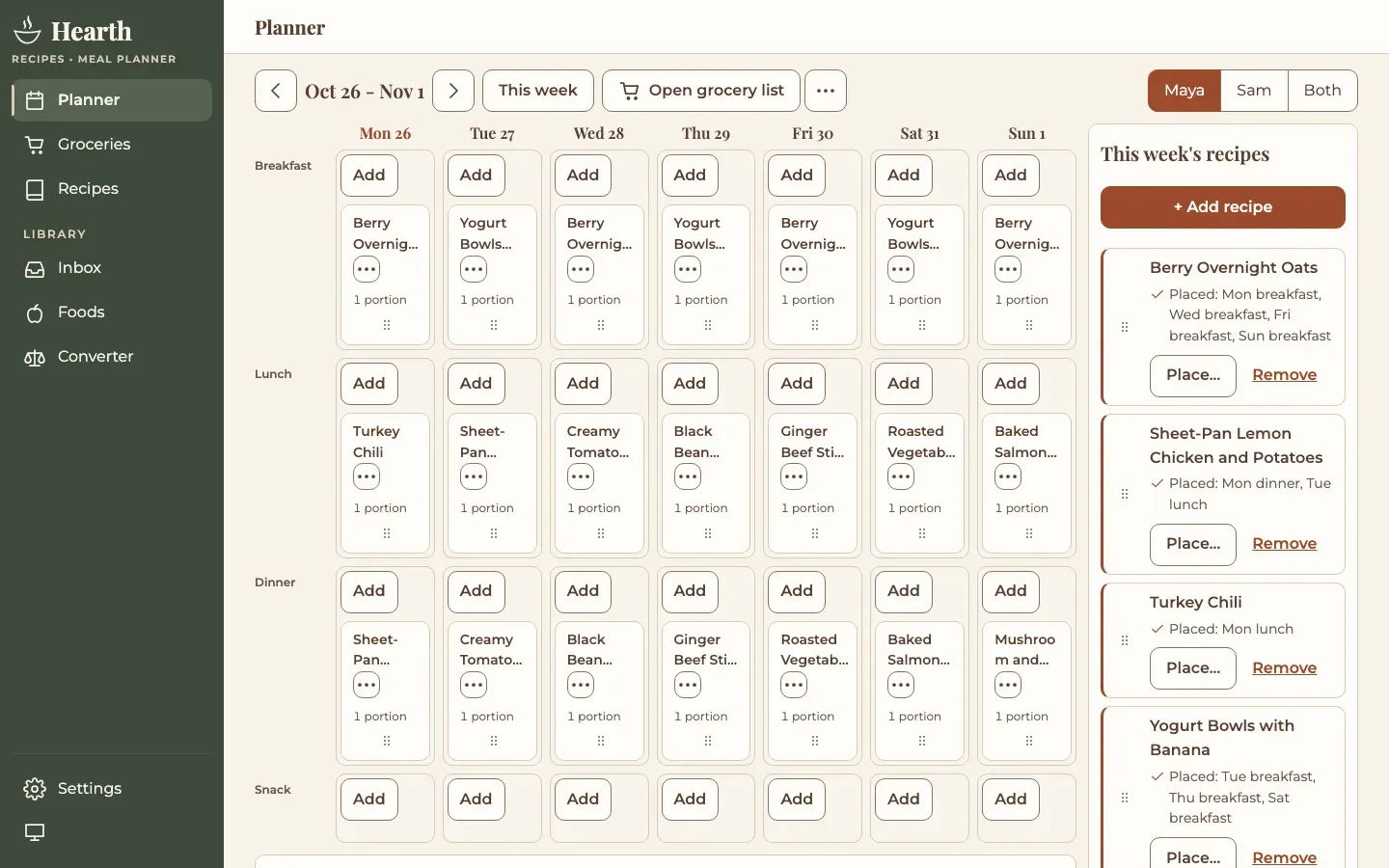Click the + Add recipe button
1389x868 pixels.
1223,207
